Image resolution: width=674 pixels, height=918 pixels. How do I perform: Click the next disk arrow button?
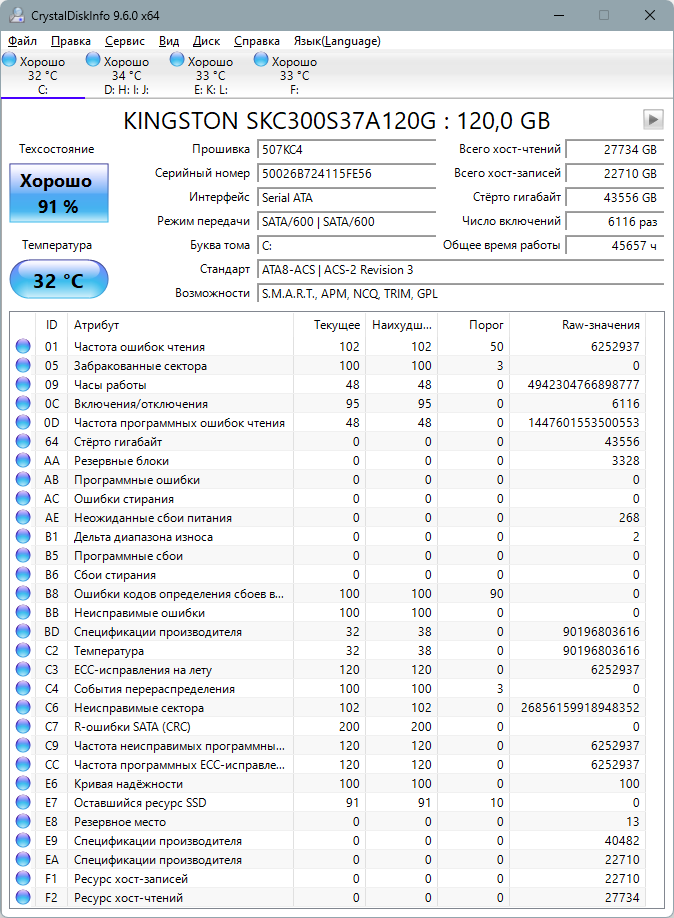653,120
